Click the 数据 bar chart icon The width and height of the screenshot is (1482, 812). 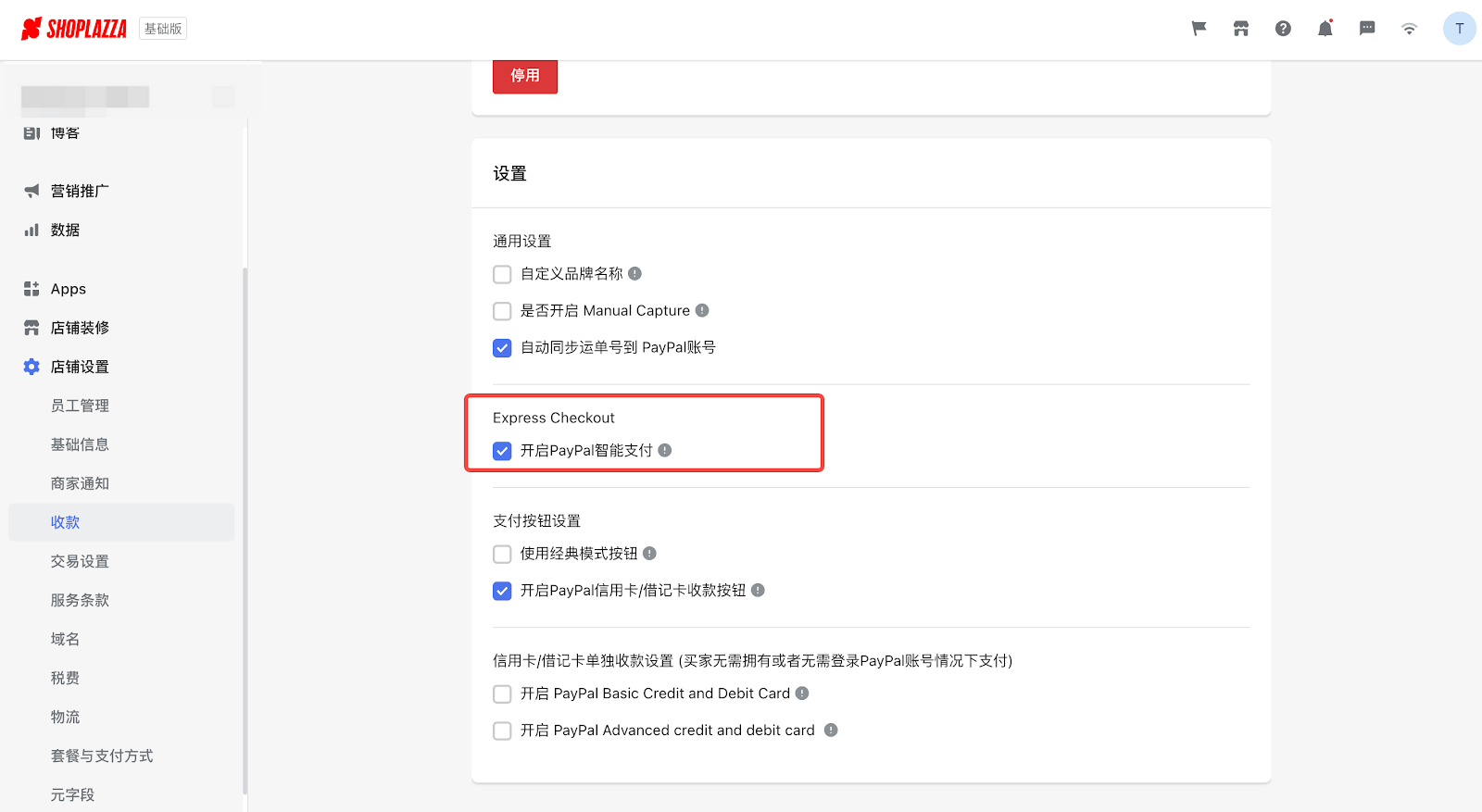point(31,230)
